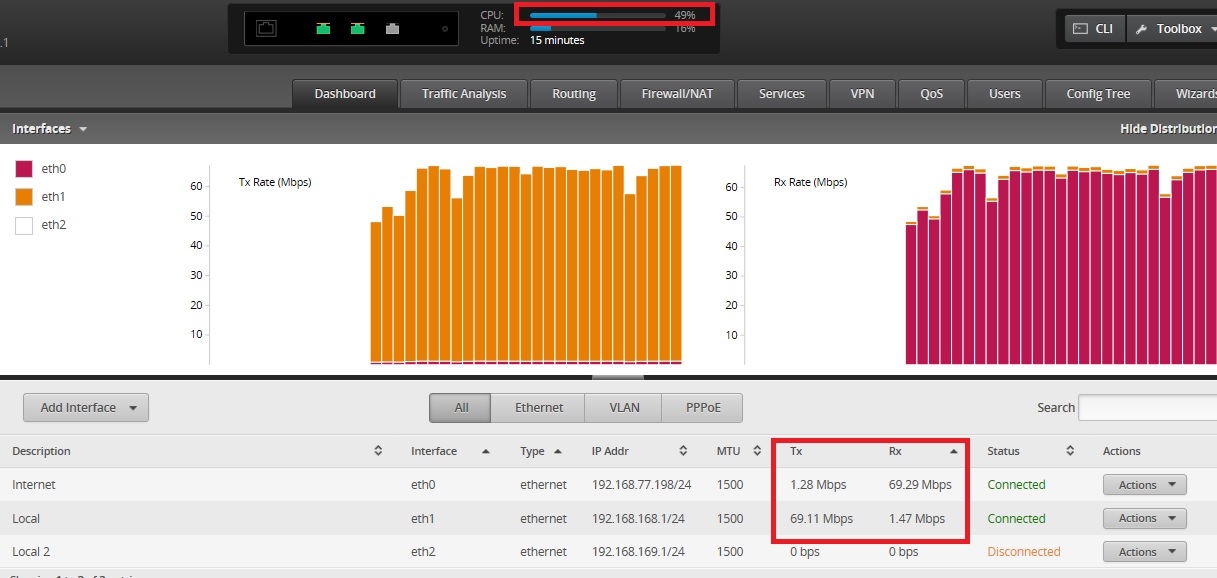Open the Add Interface dropdown
Viewport: 1217px width, 578px height.
point(86,408)
